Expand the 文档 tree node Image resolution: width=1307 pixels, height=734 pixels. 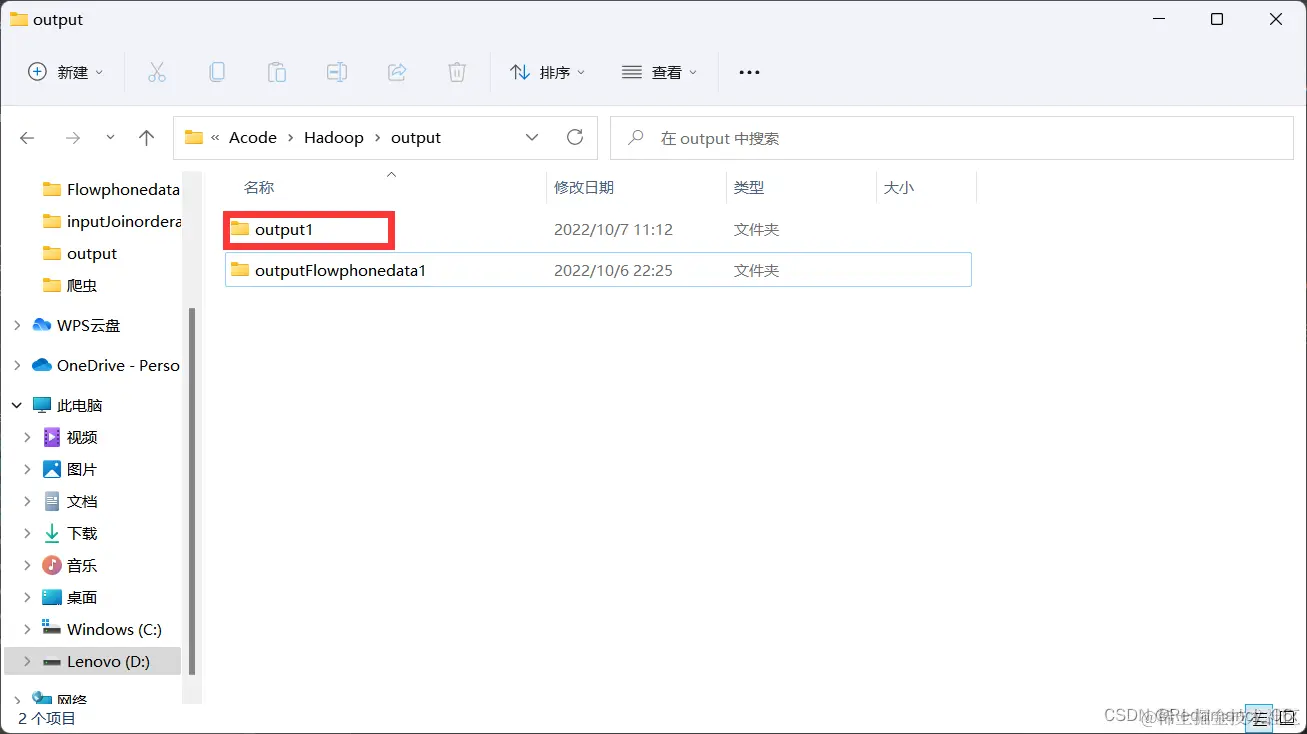[x=28, y=502]
